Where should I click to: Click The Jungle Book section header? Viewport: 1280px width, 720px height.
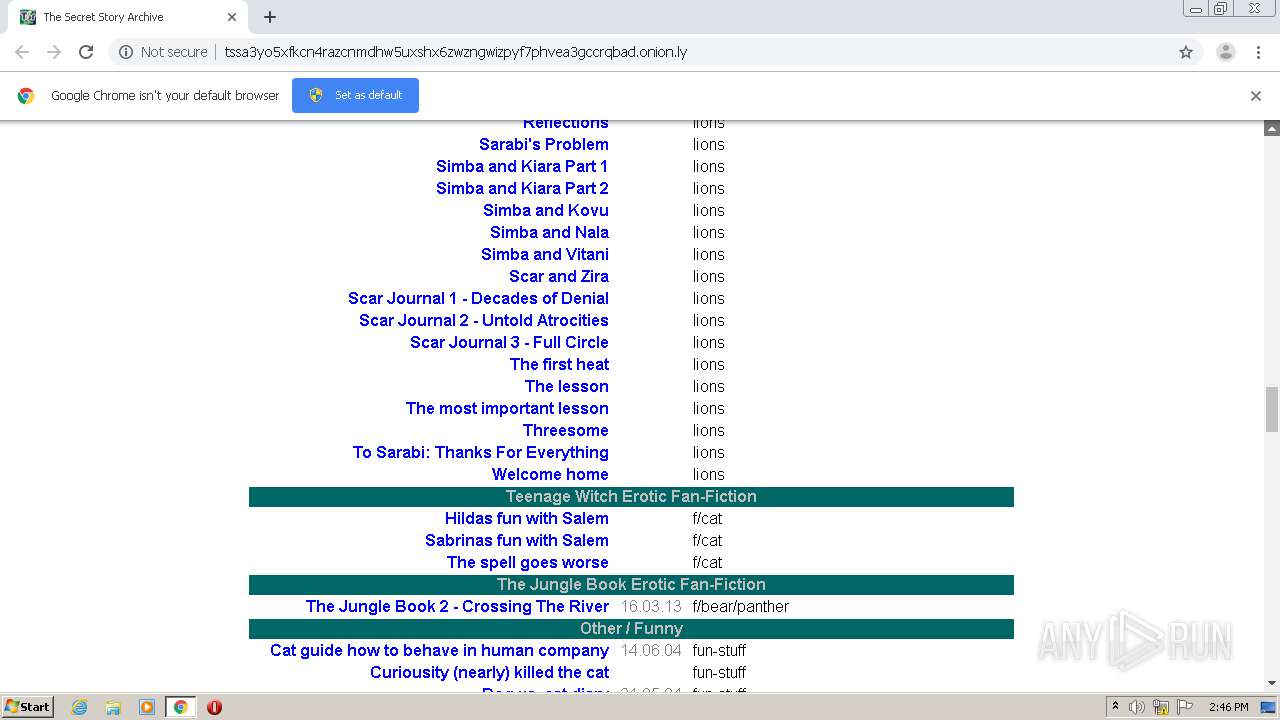[x=631, y=584]
